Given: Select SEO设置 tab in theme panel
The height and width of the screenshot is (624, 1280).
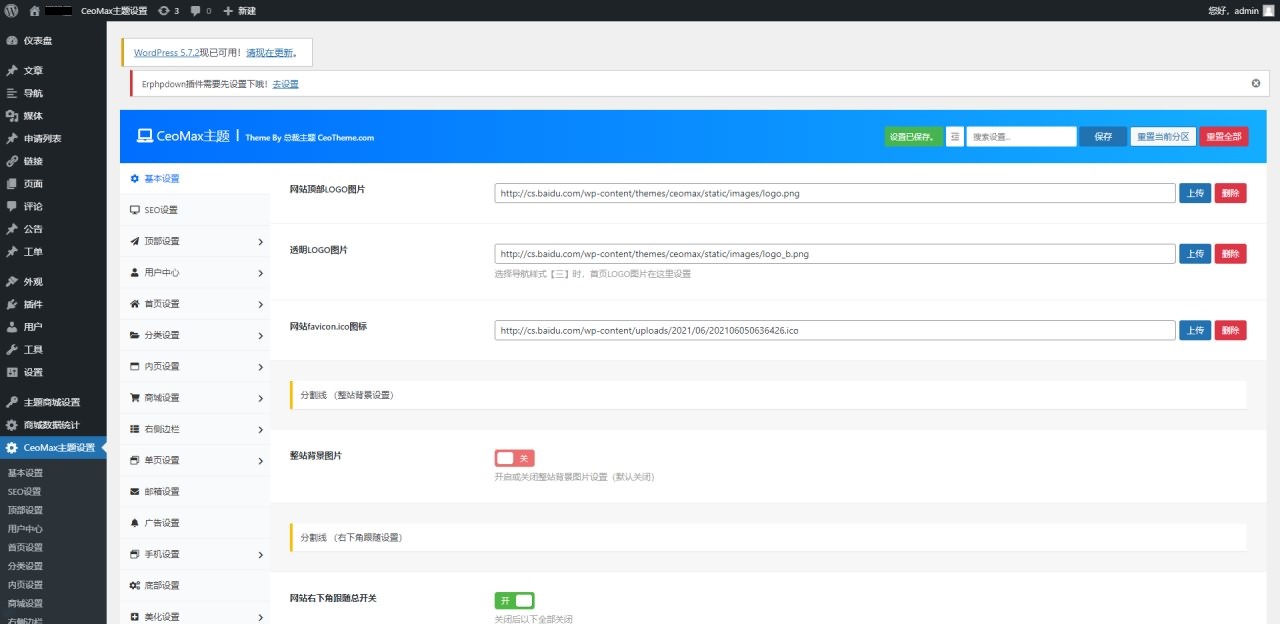Looking at the screenshot, I should coord(195,210).
